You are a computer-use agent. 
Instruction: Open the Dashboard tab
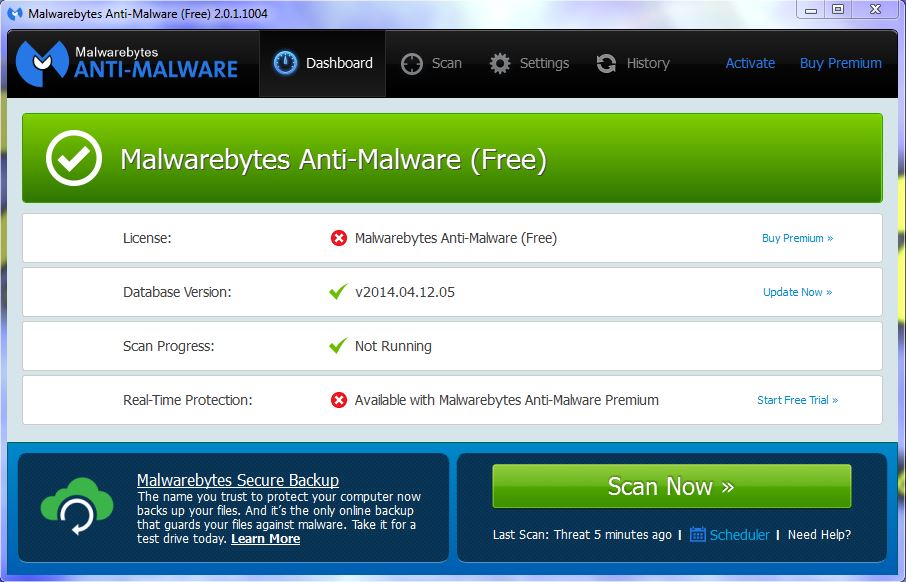pyautogui.click(x=322, y=64)
